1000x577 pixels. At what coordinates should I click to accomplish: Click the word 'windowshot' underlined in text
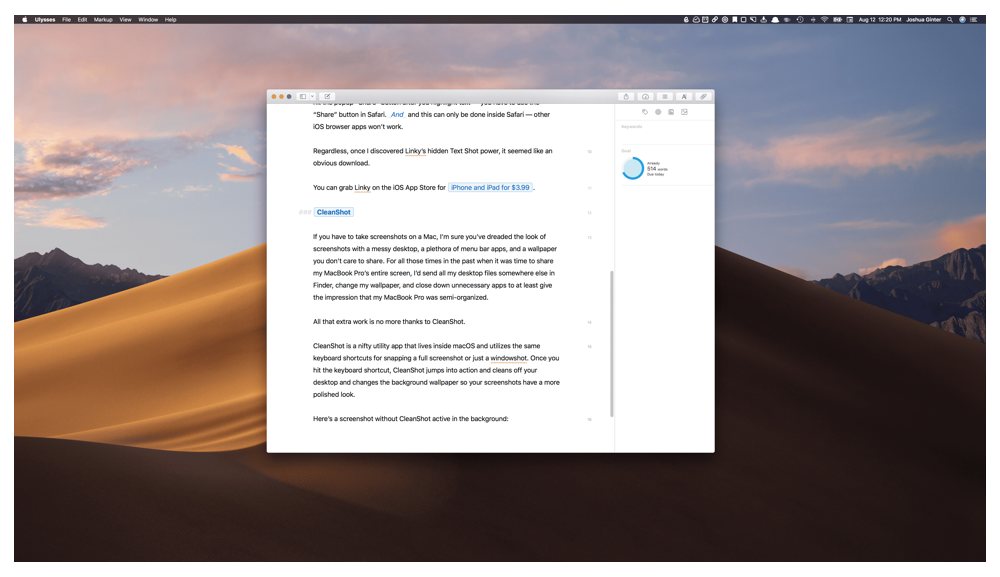coord(508,358)
